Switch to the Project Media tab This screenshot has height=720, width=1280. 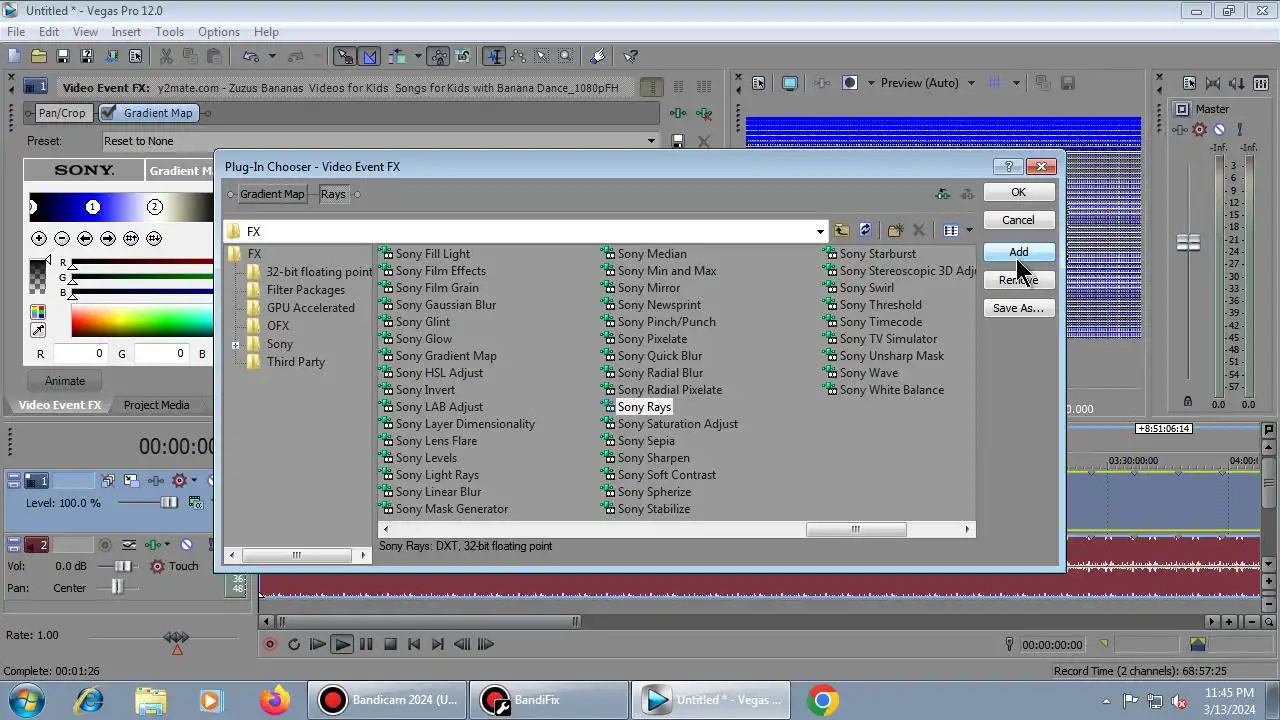pyautogui.click(x=156, y=405)
